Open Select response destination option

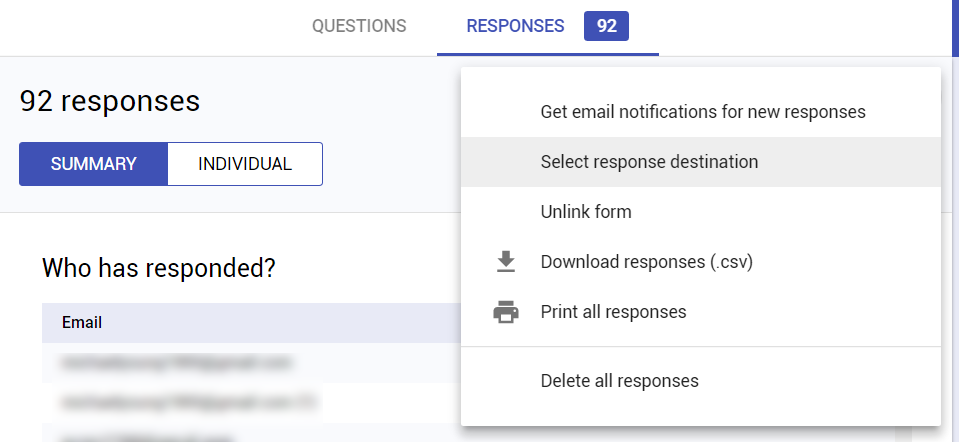pos(700,161)
